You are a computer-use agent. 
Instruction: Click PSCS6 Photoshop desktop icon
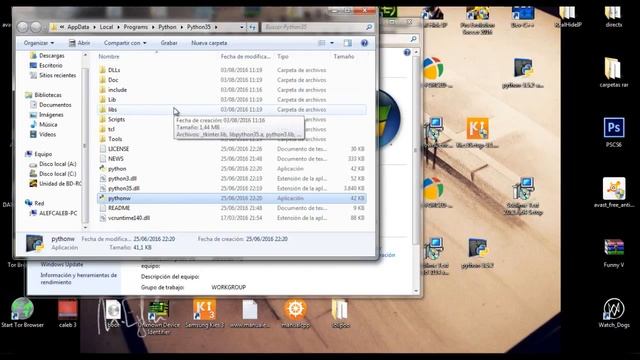point(613,132)
